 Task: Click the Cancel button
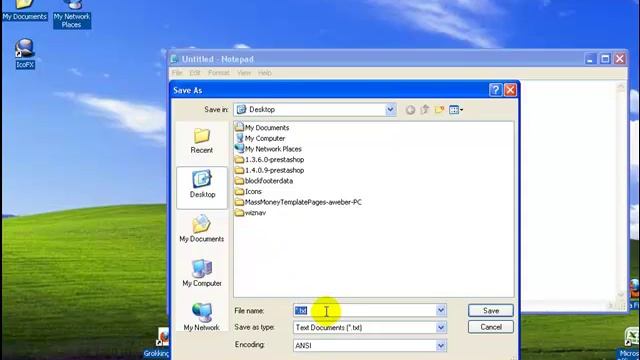491,327
